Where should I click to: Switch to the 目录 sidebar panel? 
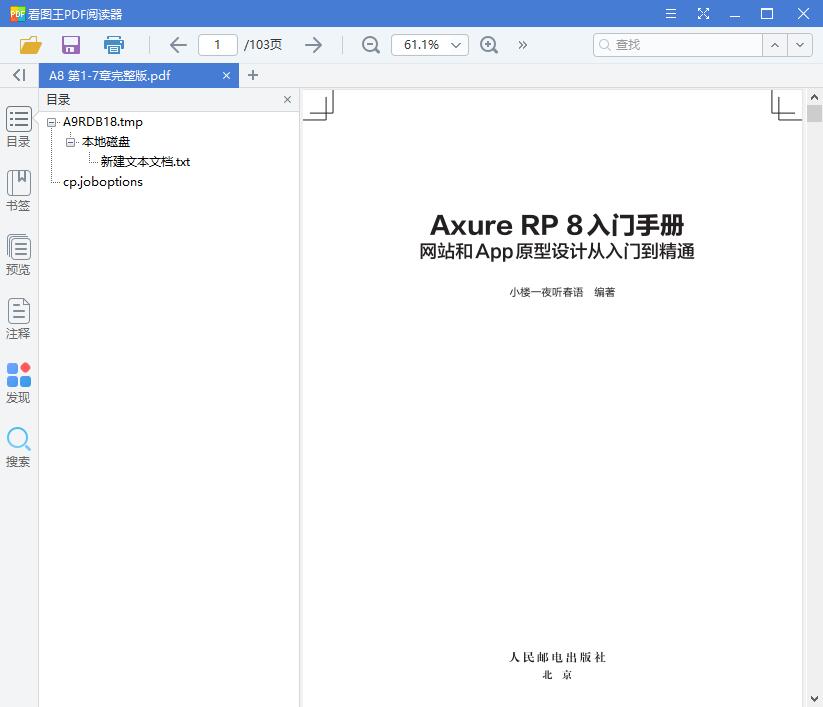(18, 128)
